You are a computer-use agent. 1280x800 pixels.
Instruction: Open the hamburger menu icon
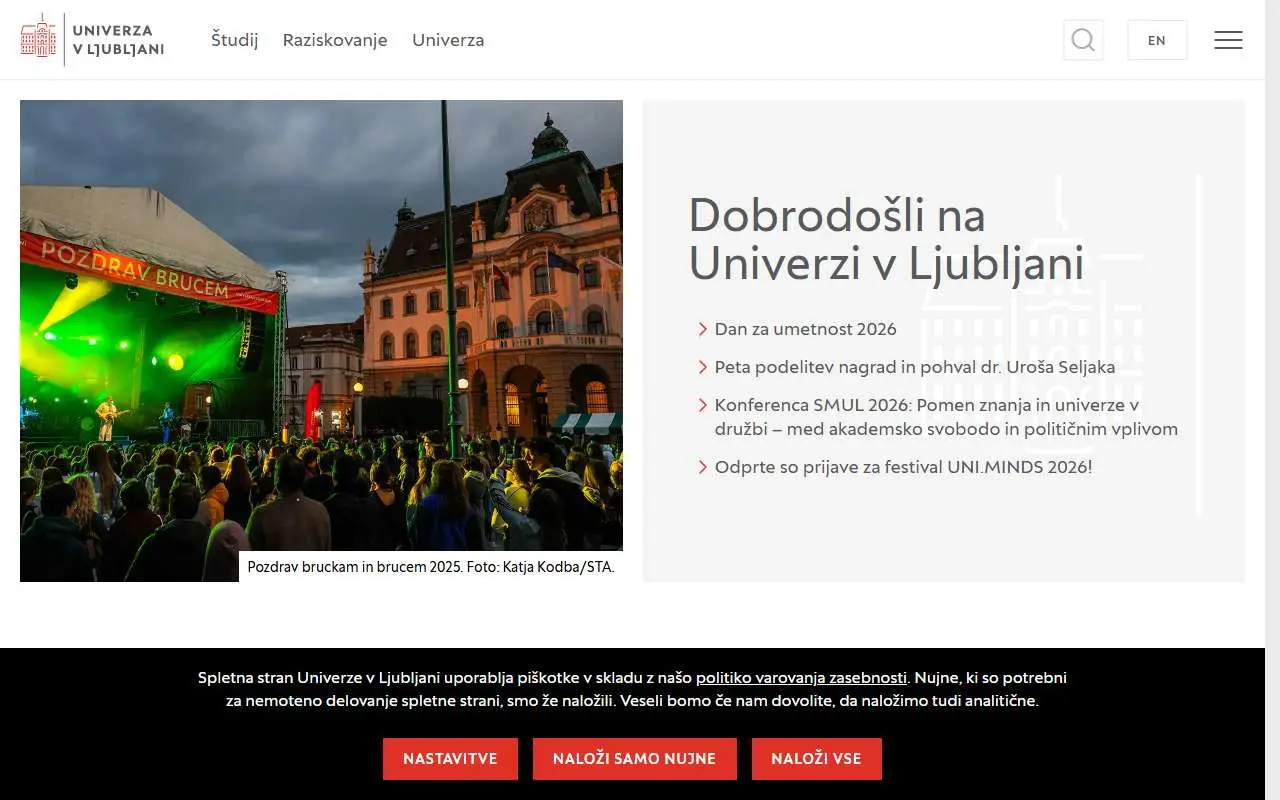tap(1228, 40)
